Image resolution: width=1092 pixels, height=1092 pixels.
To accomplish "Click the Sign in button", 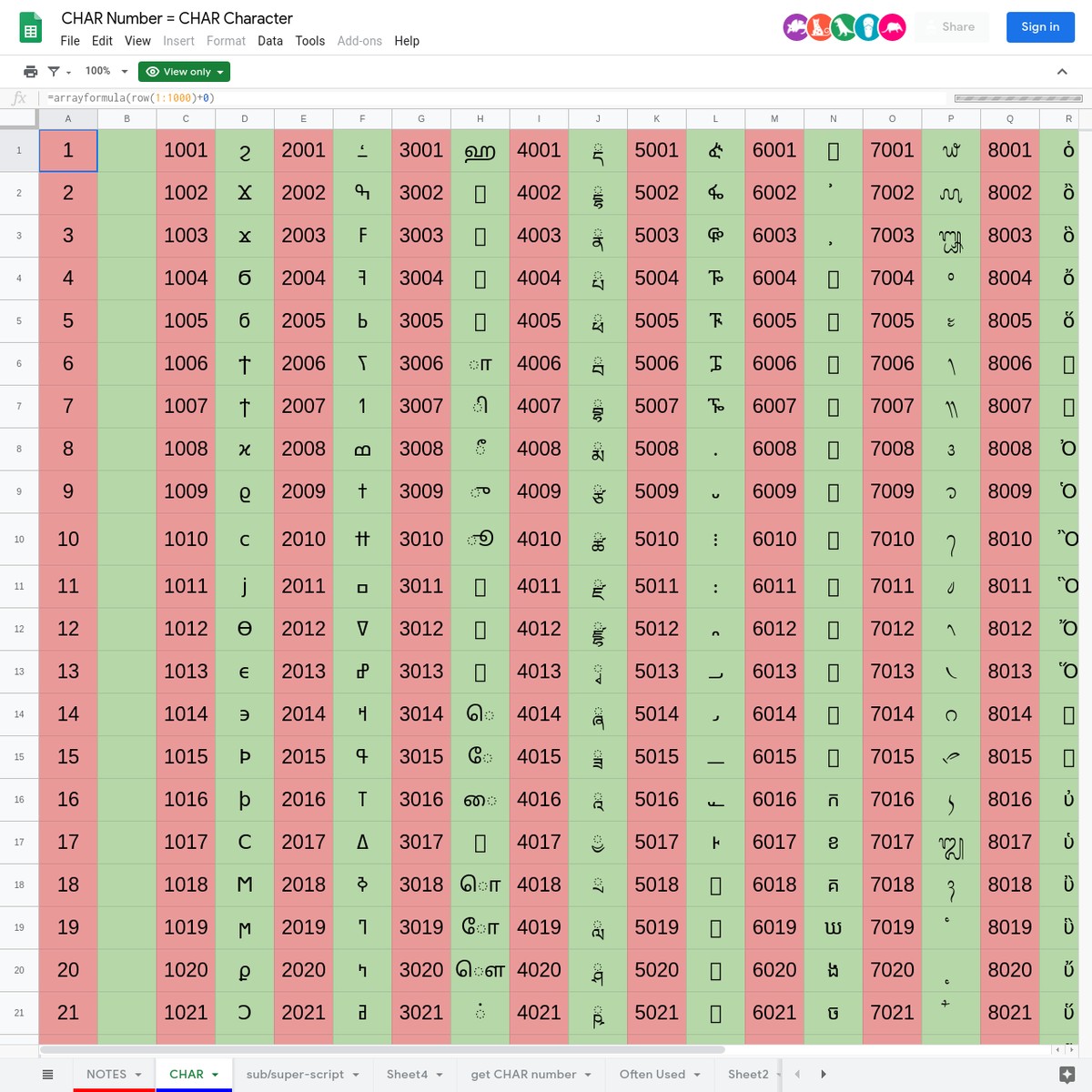I will click(1040, 27).
